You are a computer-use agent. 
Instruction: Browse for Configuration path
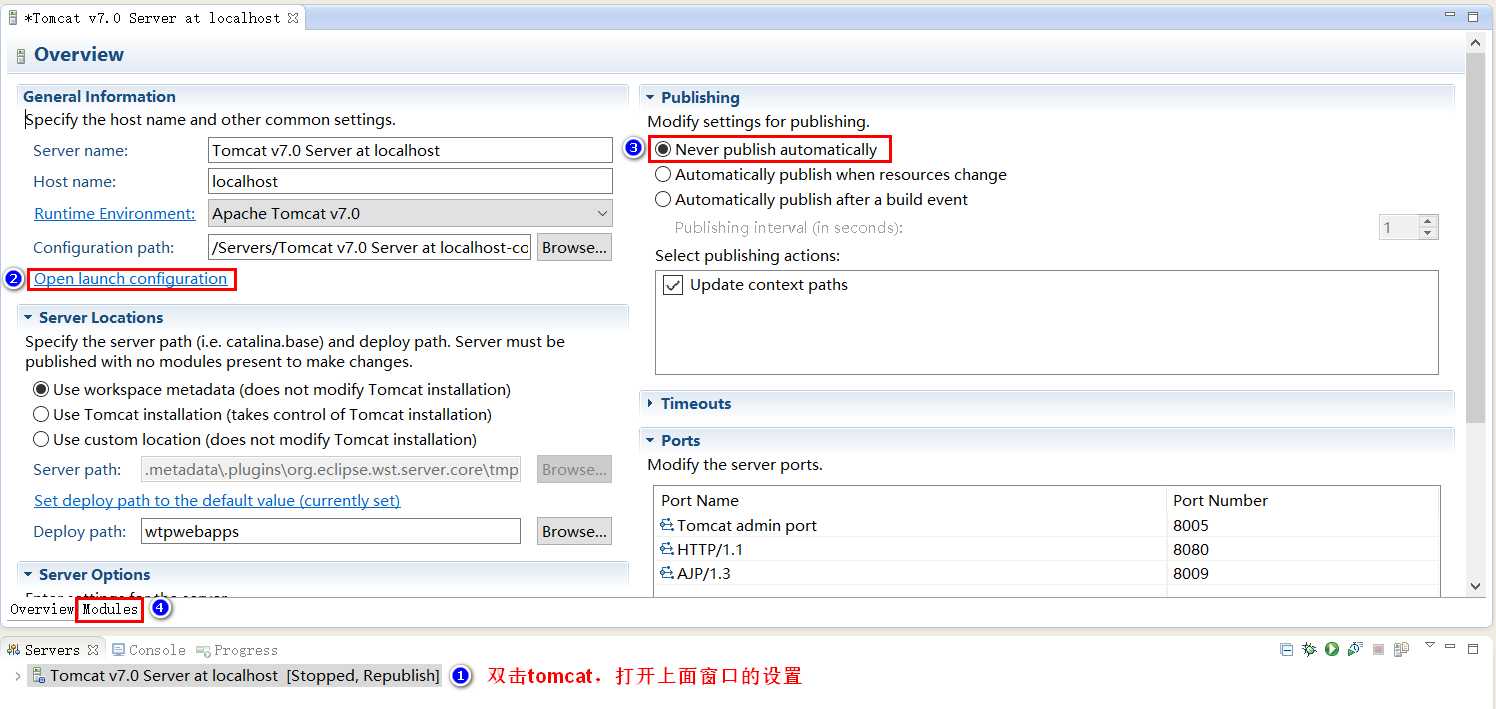tap(574, 247)
